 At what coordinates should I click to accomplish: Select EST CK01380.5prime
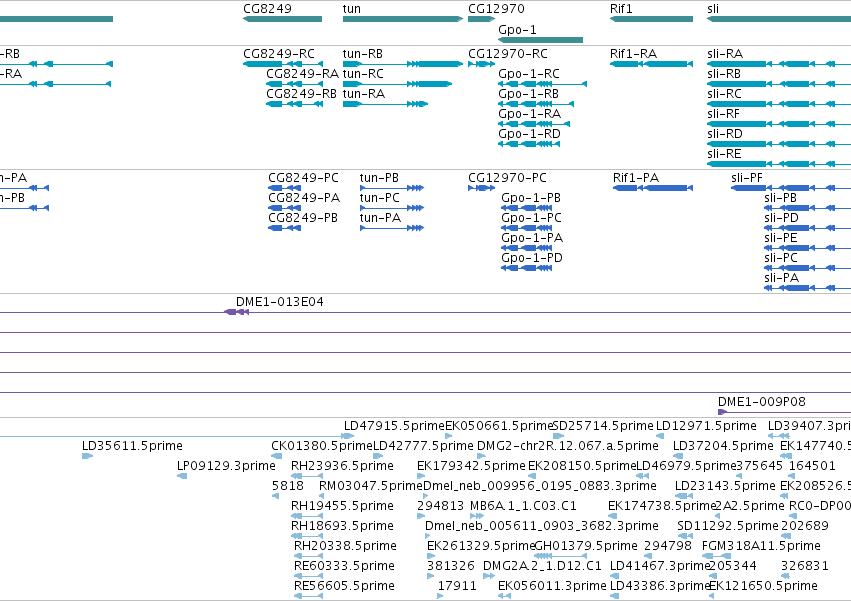tap(277, 456)
